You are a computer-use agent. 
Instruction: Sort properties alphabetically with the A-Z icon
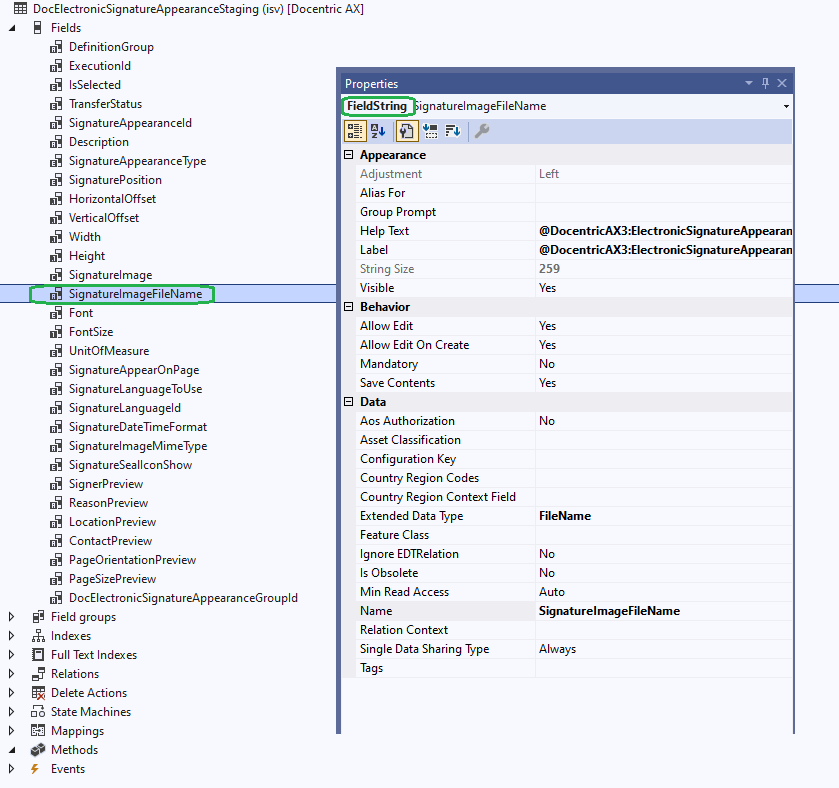[x=378, y=131]
